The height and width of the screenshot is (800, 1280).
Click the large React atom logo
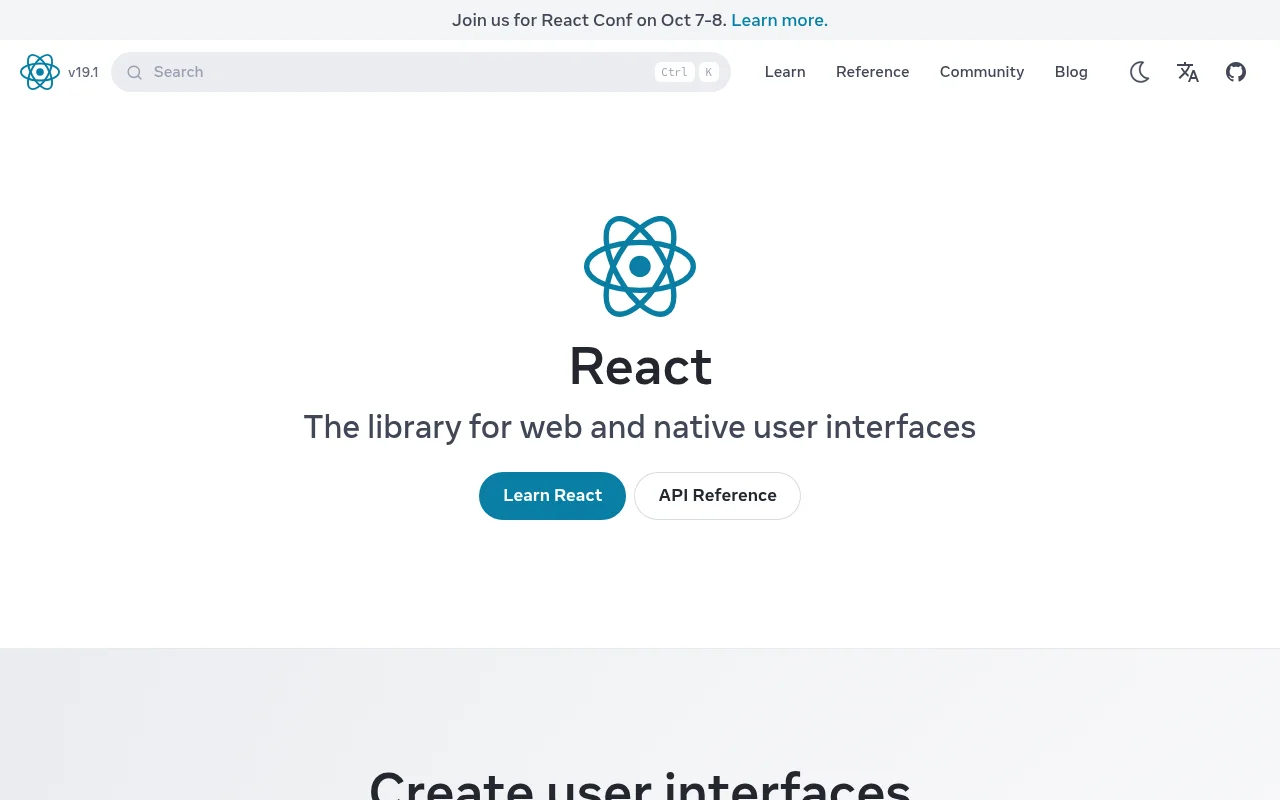click(x=640, y=266)
